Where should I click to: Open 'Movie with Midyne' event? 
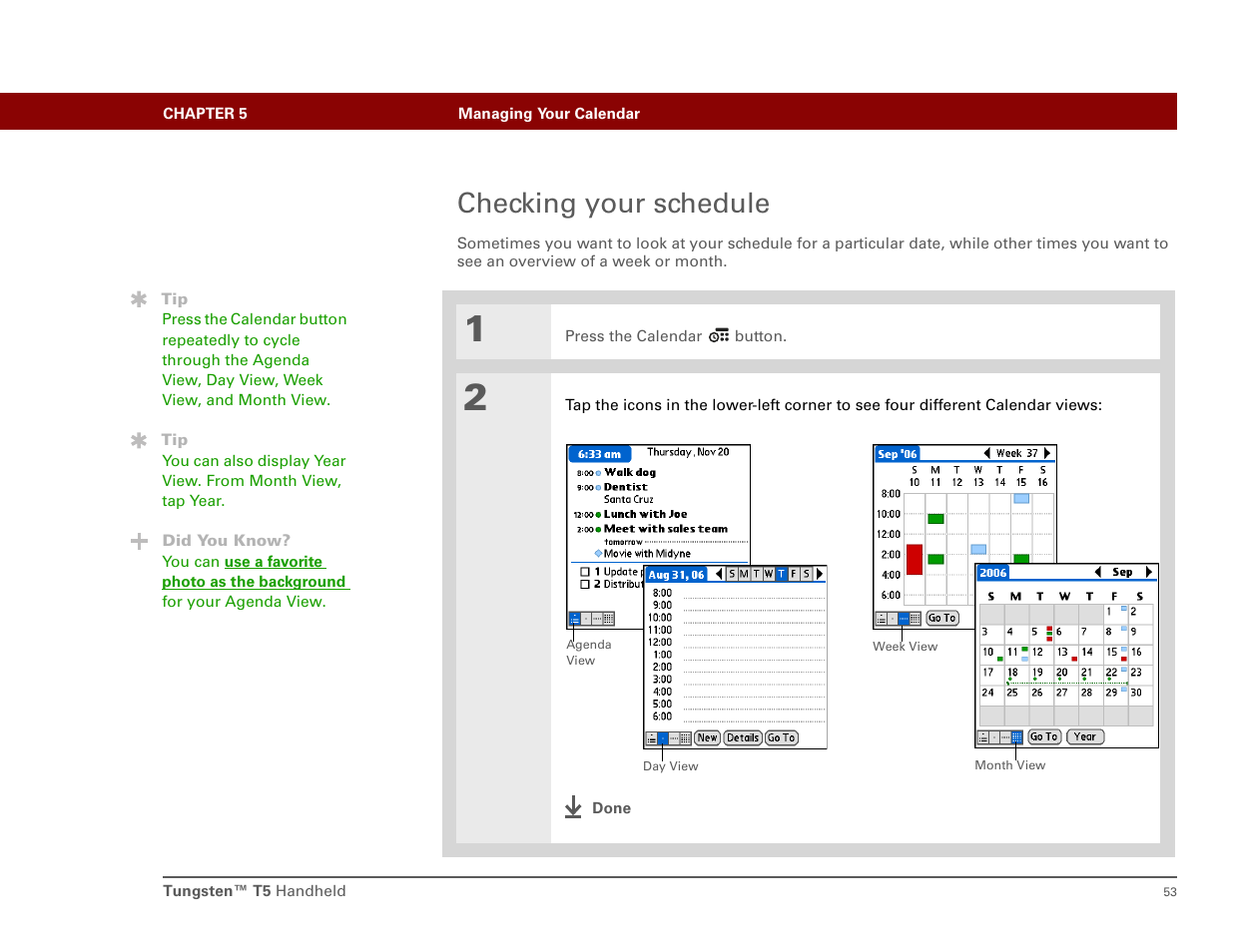[x=647, y=554]
